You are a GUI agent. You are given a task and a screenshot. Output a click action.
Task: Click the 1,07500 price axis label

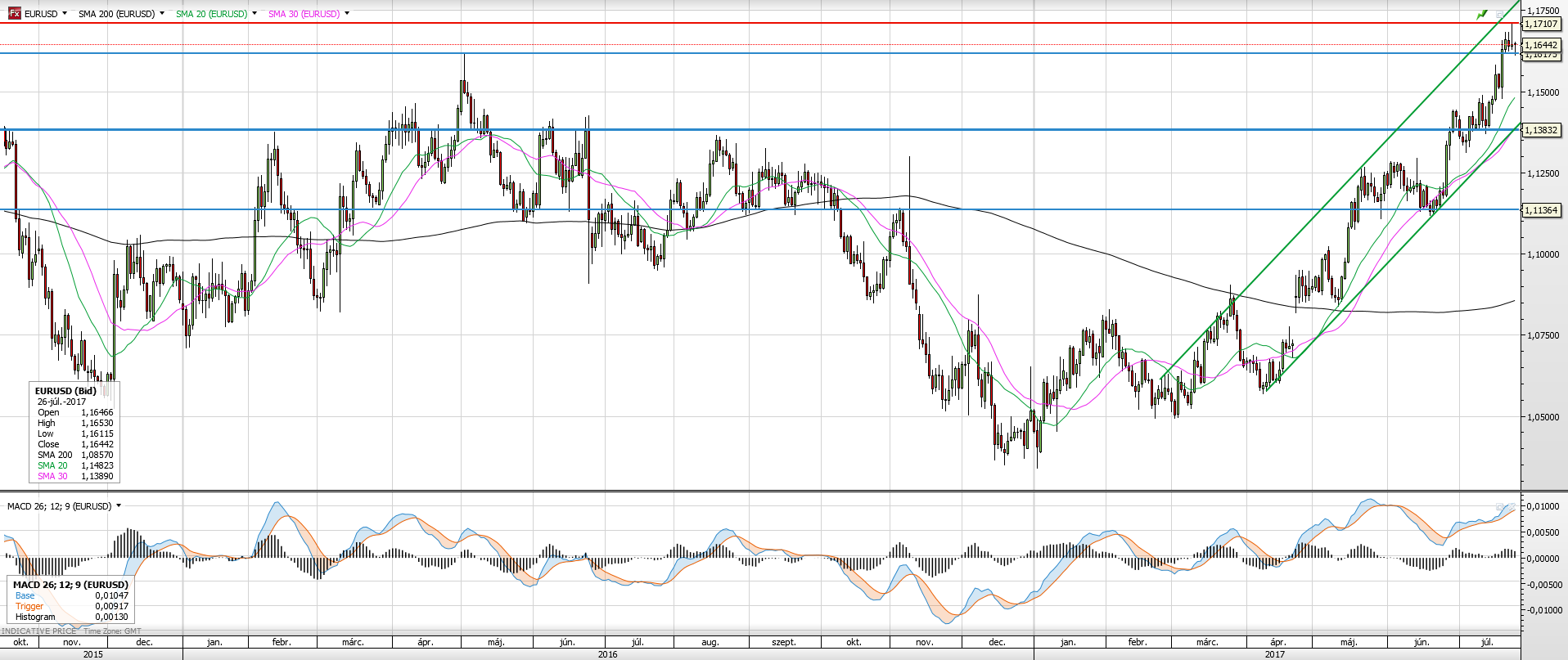click(1543, 335)
